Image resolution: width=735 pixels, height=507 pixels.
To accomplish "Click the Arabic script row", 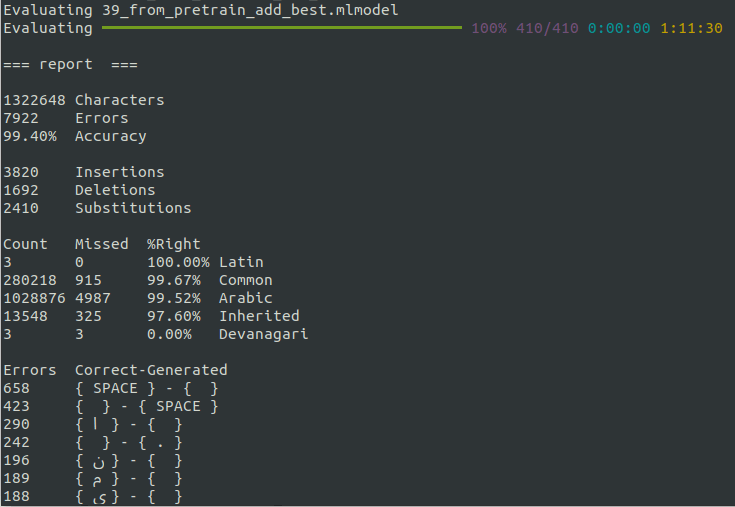I will (x=245, y=298).
